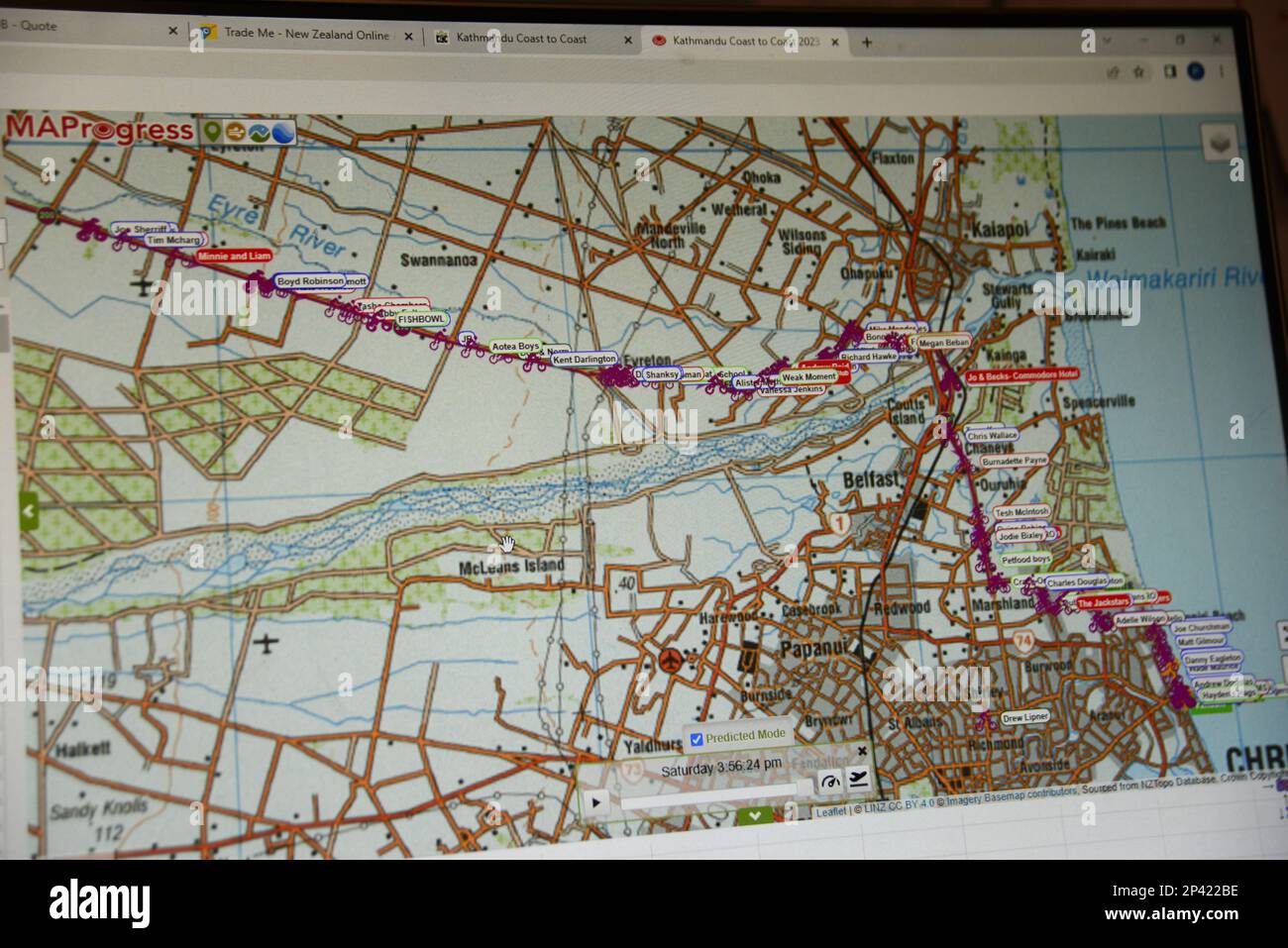The height and width of the screenshot is (948, 1288).
Task: Click the airplane fly-to icon in replay panel
Action: pyautogui.click(x=858, y=780)
